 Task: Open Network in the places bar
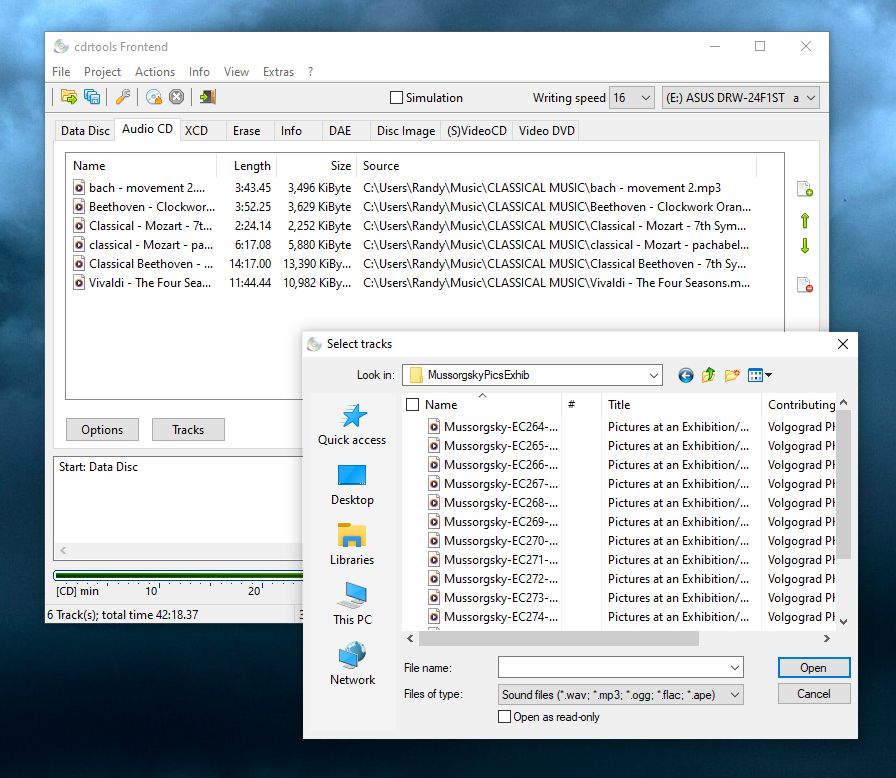pyautogui.click(x=352, y=664)
